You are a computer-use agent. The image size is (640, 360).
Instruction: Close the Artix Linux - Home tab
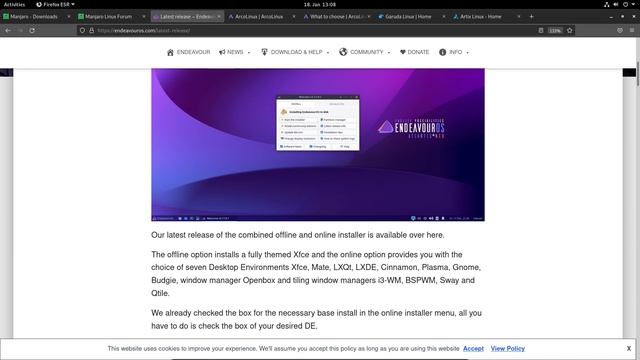[519, 17]
